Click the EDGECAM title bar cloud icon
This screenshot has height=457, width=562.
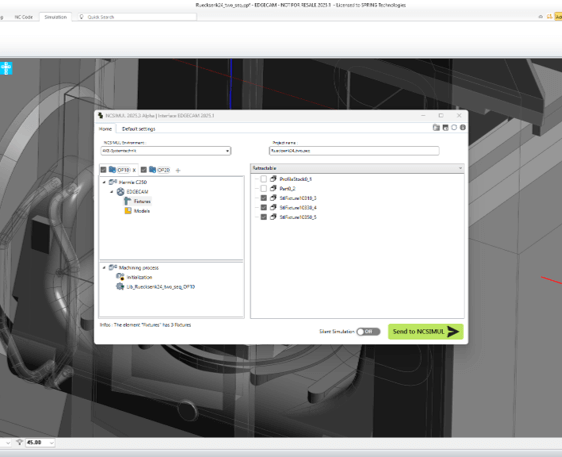tap(540, 16)
